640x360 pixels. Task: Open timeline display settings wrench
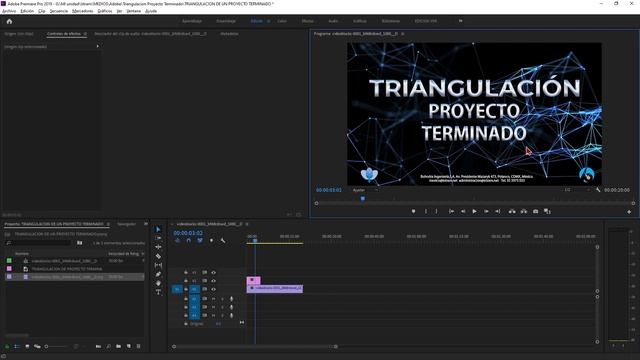223,240
